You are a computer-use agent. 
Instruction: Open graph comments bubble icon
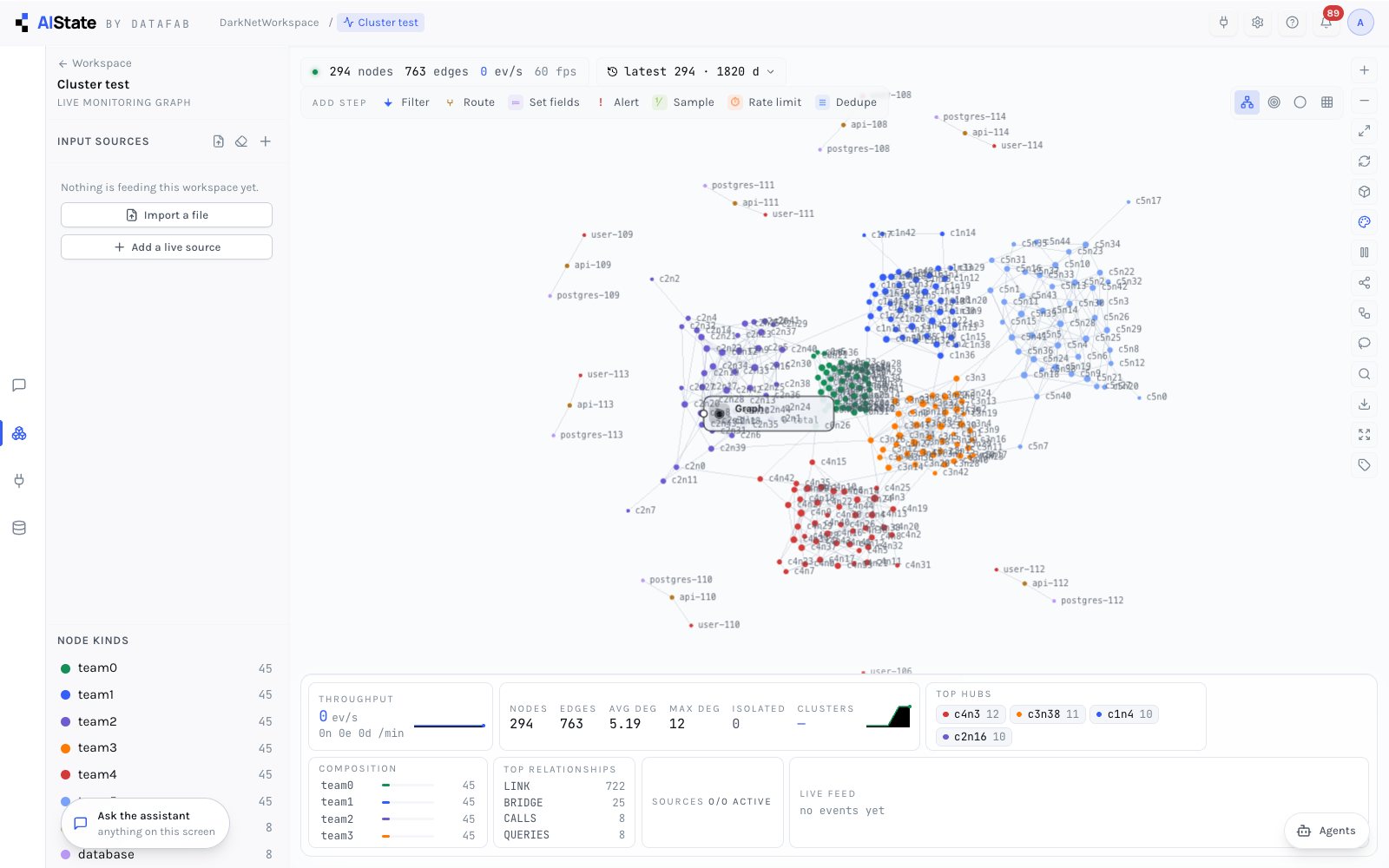[1364, 344]
